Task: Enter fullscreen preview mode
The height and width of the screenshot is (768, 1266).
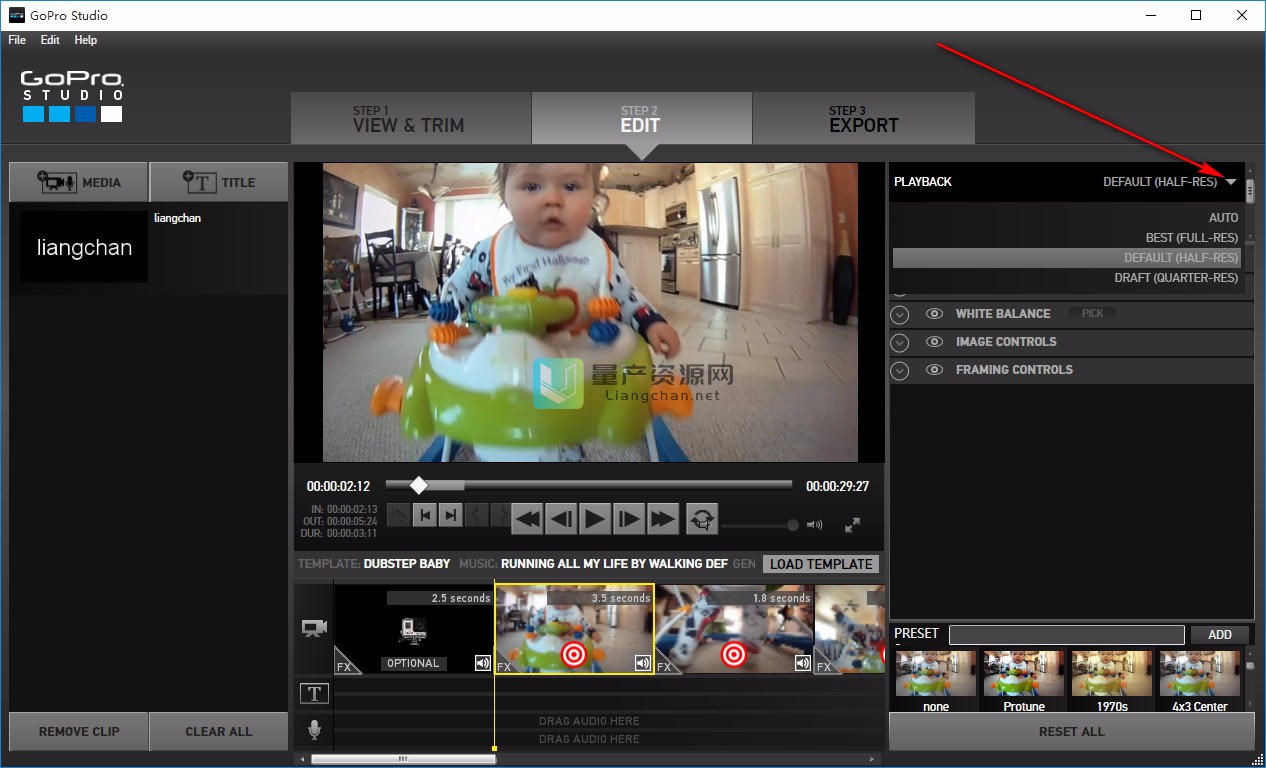Action: tap(853, 525)
